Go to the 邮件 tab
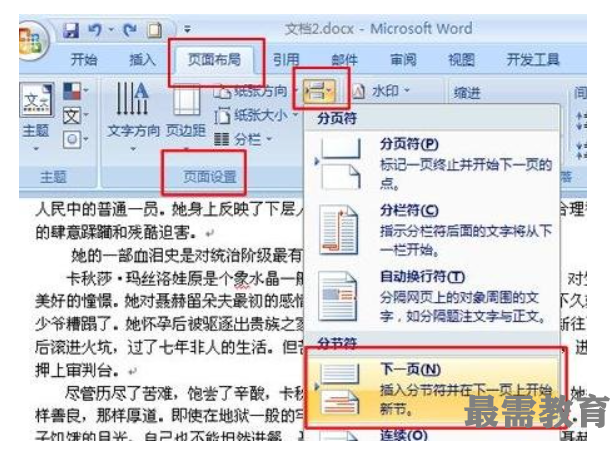This screenshot has height=451, width=616. pyautogui.click(x=345, y=59)
